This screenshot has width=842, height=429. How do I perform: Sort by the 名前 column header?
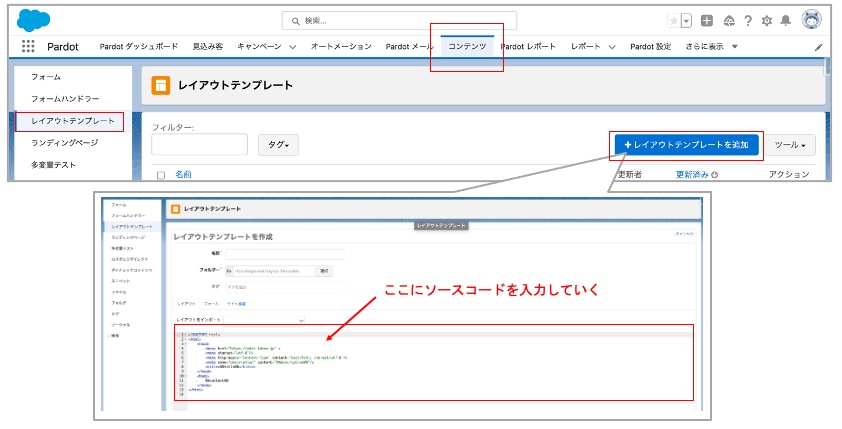tap(183, 174)
